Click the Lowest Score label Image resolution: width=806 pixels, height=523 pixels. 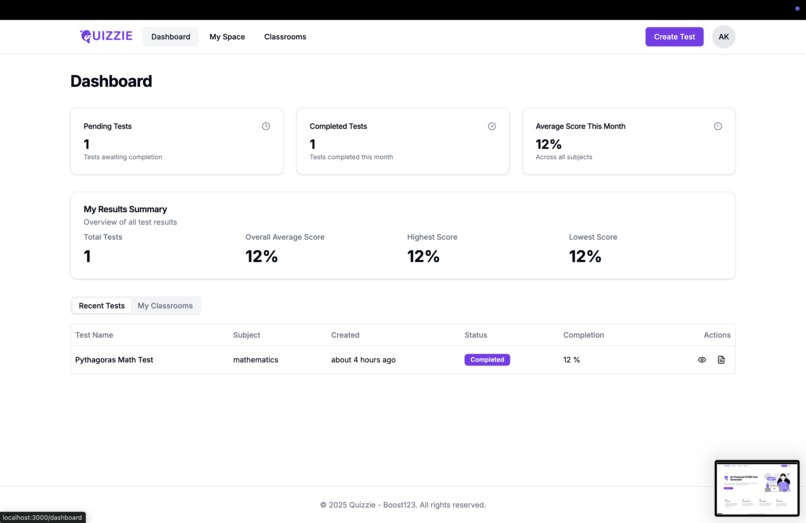tap(593, 237)
